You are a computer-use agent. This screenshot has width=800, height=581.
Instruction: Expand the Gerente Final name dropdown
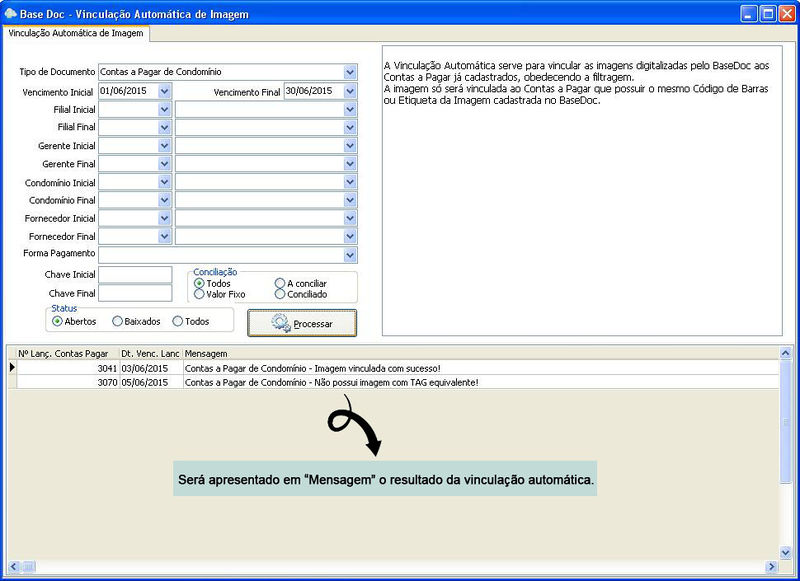349,164
